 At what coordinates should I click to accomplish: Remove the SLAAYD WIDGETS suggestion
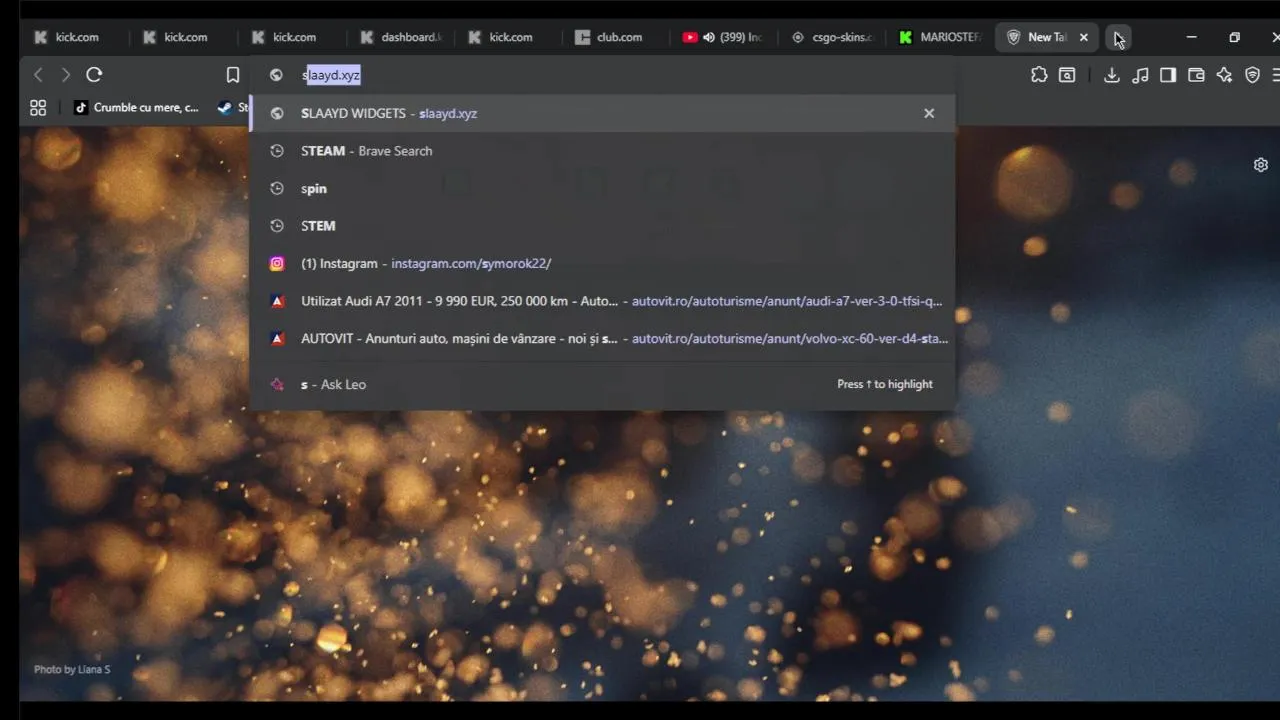point(929,113)
